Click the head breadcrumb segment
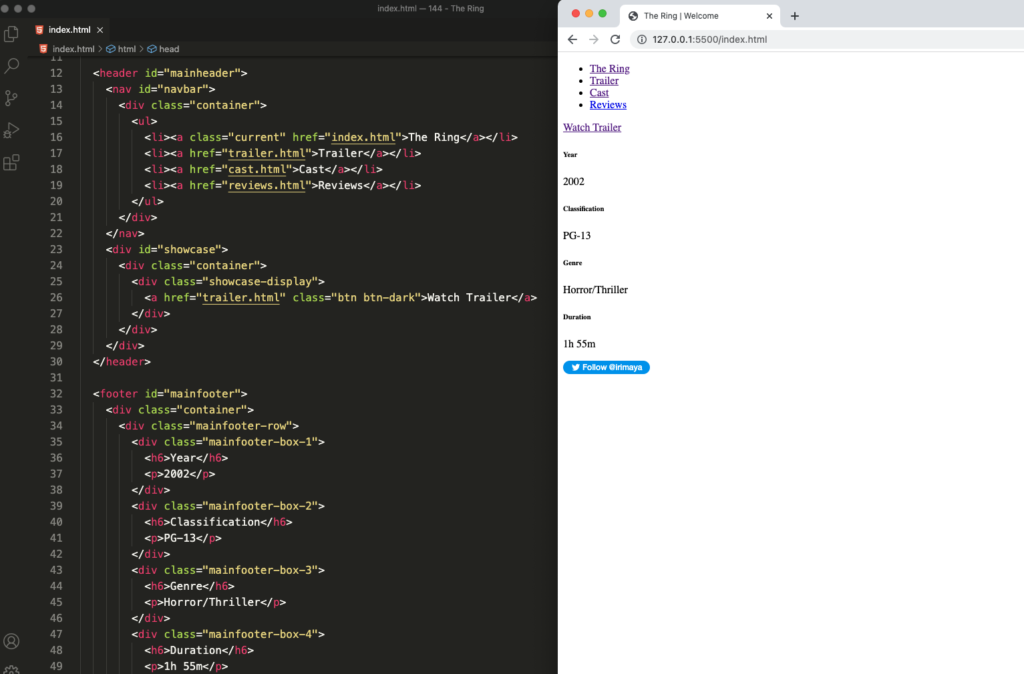The height and width of the screenshot is (674, 1024). [168, 49]
